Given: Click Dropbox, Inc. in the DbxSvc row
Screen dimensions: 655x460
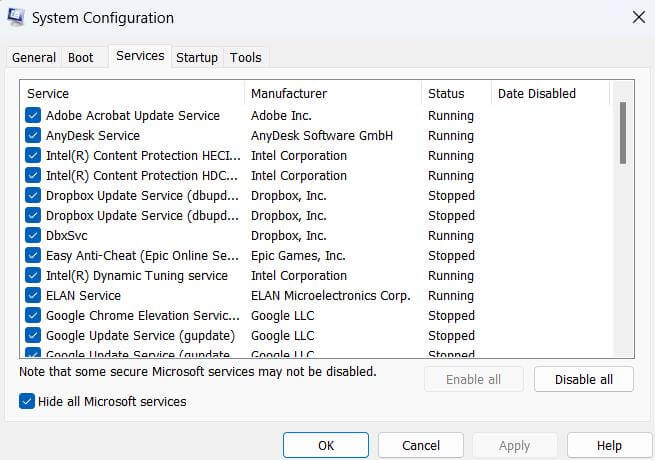Looking at the screenshot, I should tap(289, 236).
